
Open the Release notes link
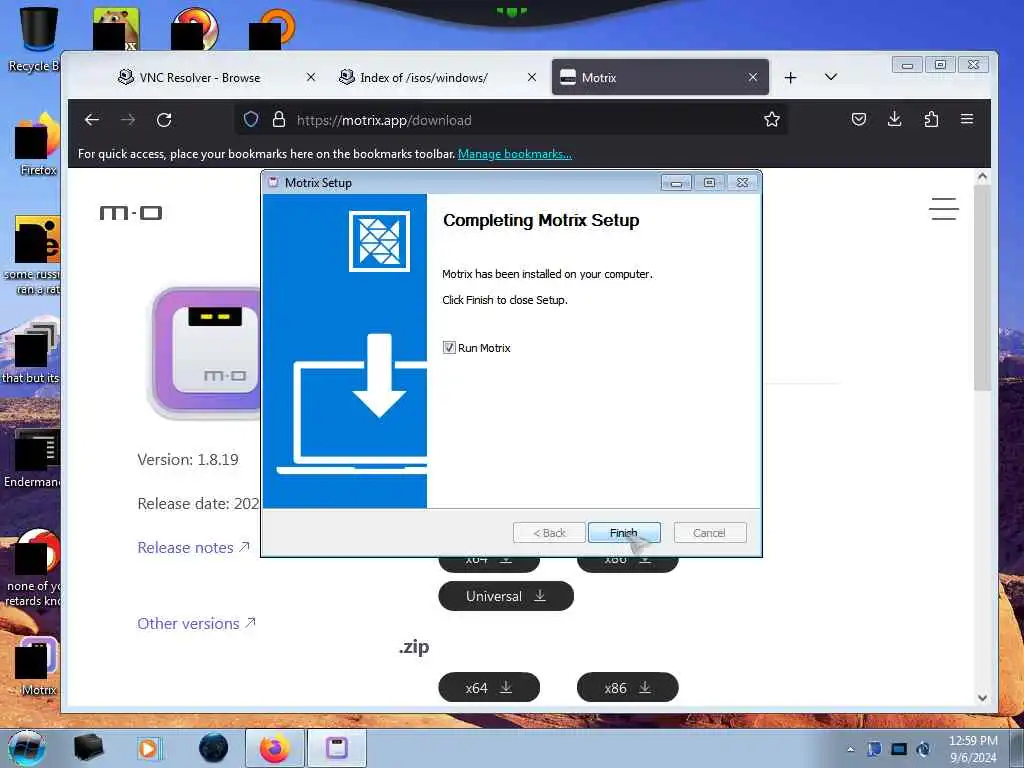tap(193, 547)
